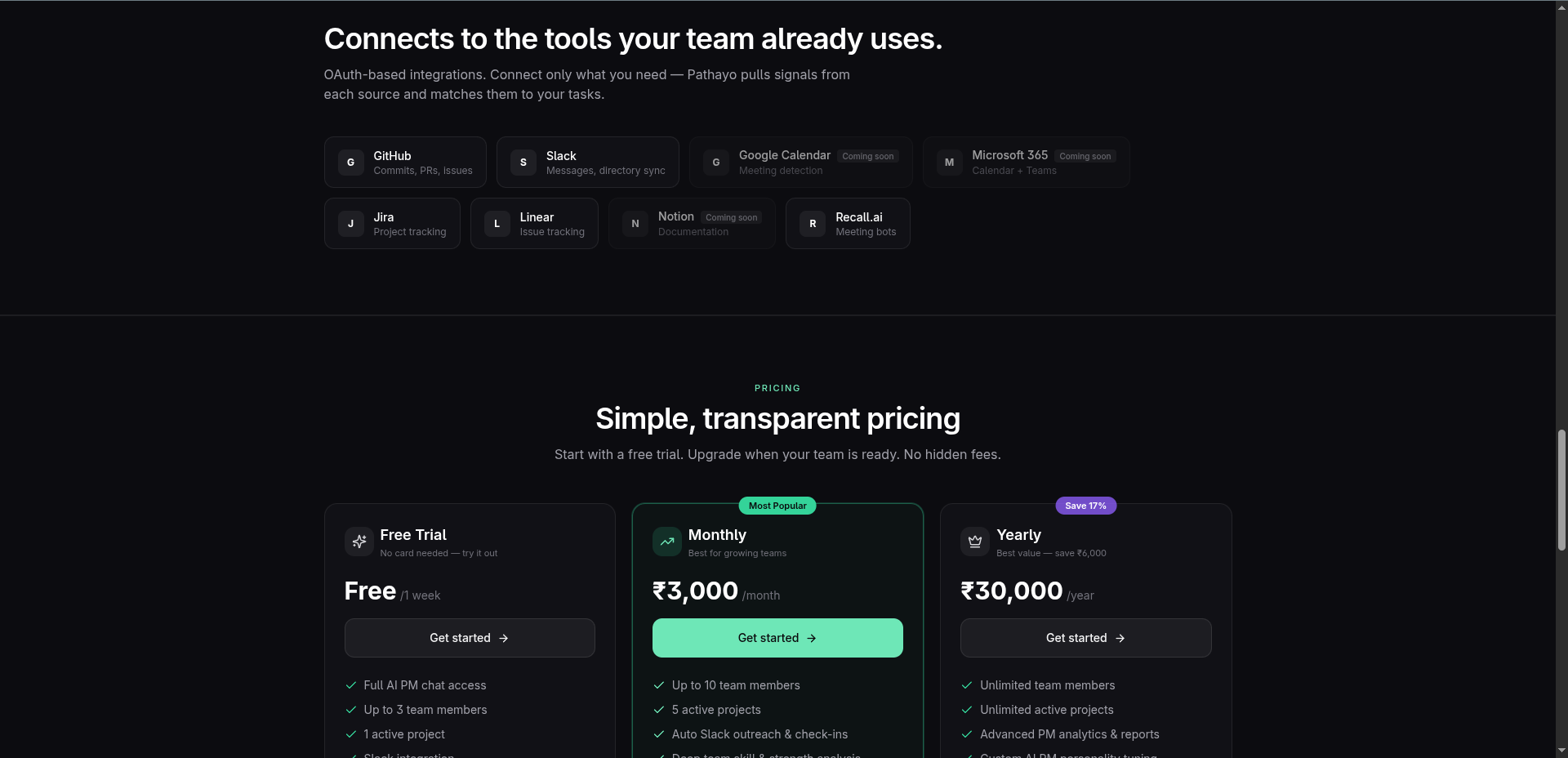Click the Slack integration S icon
This screenshot has width=1568, height=758.
coord(523,163)
